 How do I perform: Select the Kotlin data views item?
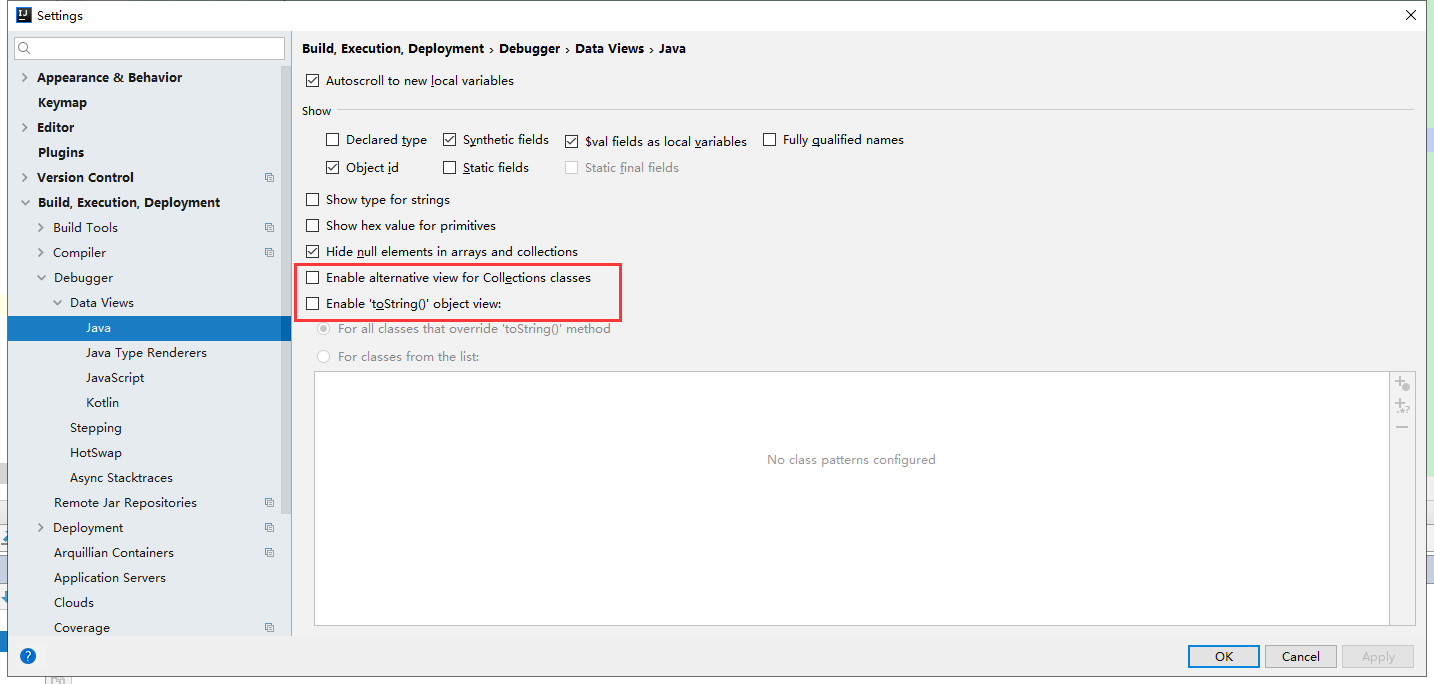(x=102, y=402)
